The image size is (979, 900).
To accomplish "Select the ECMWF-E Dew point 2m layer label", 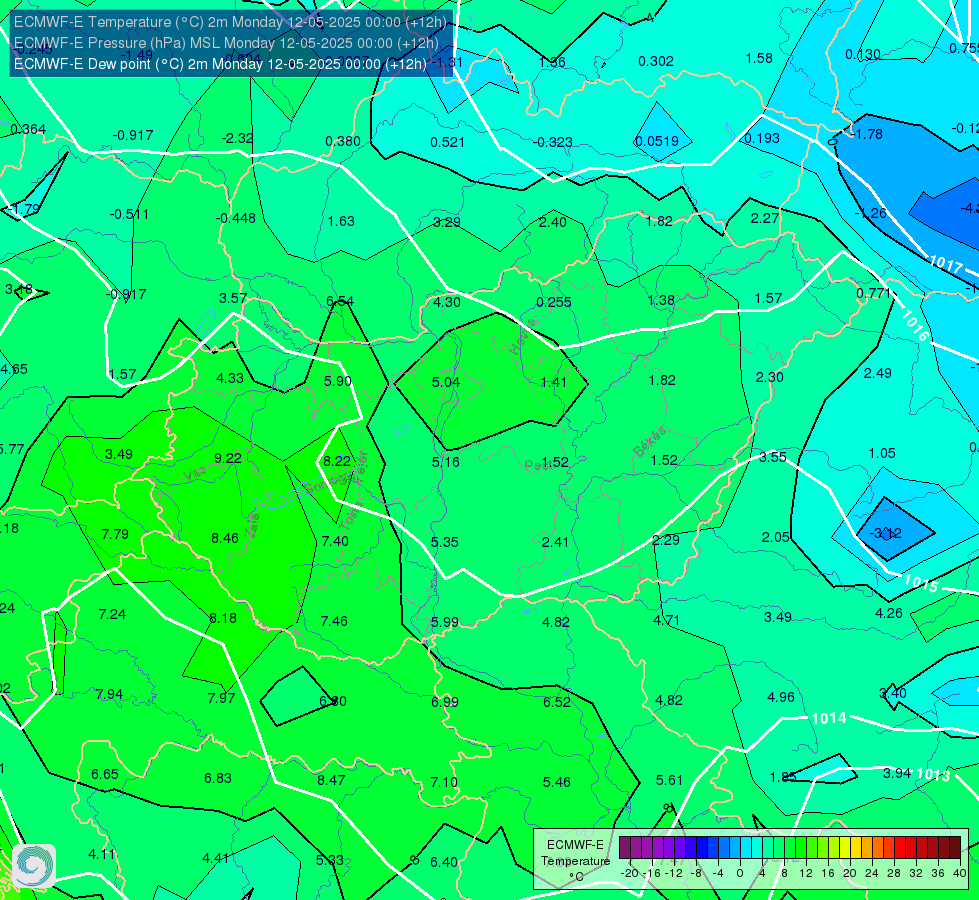I will 220,64.
